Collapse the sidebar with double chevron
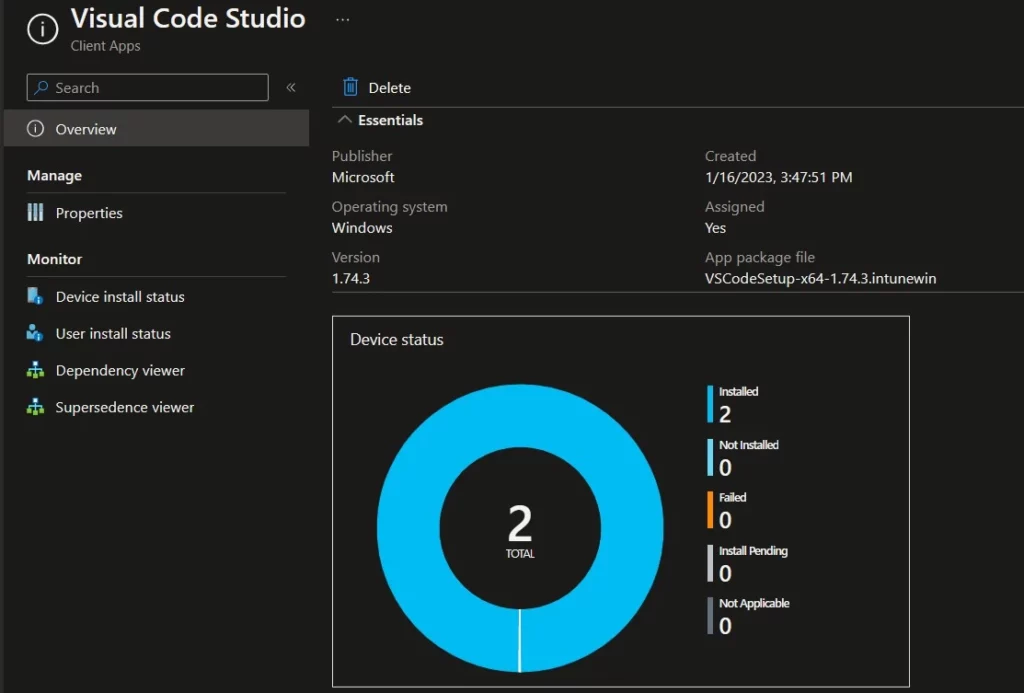This screenshot has width=1024, height=693. 291,88
